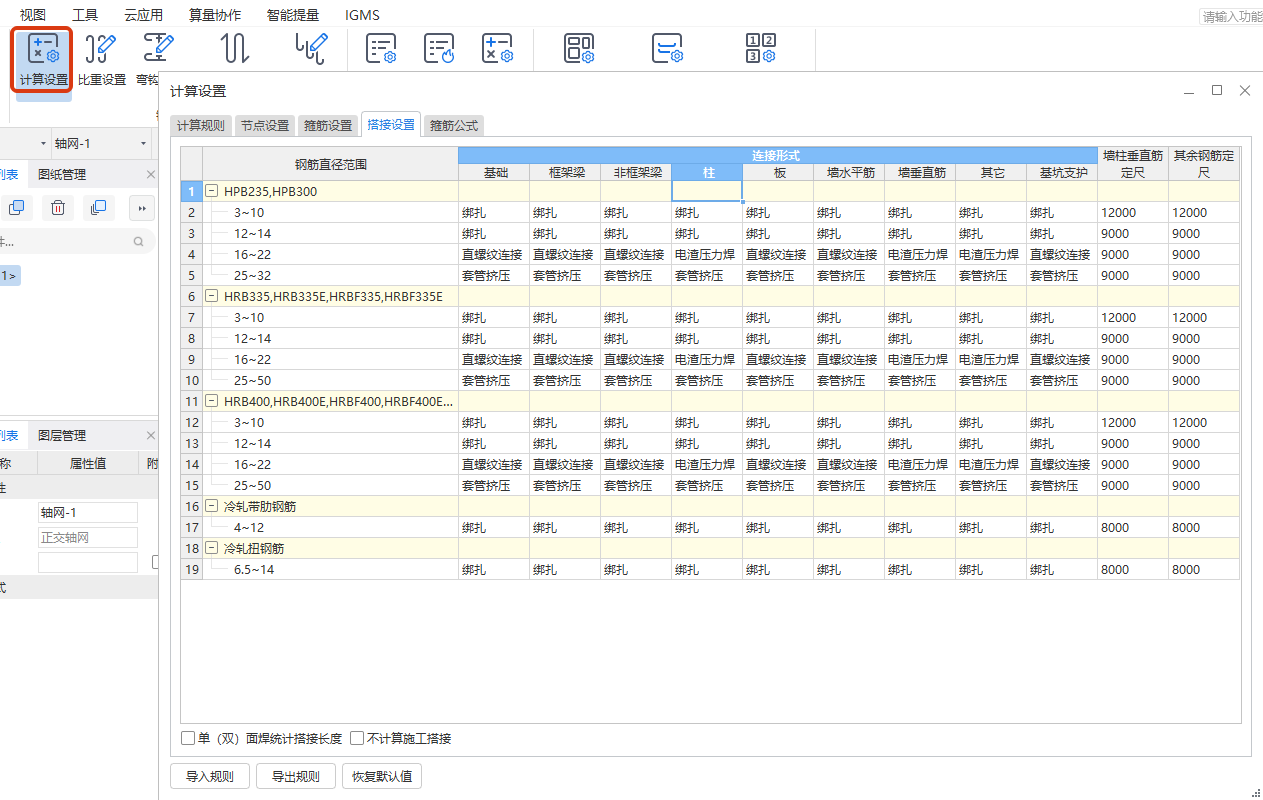This screenshot has height=800, width=1263.
Task: Check the 不计算施工搭接 option
Action: [357, 739]
